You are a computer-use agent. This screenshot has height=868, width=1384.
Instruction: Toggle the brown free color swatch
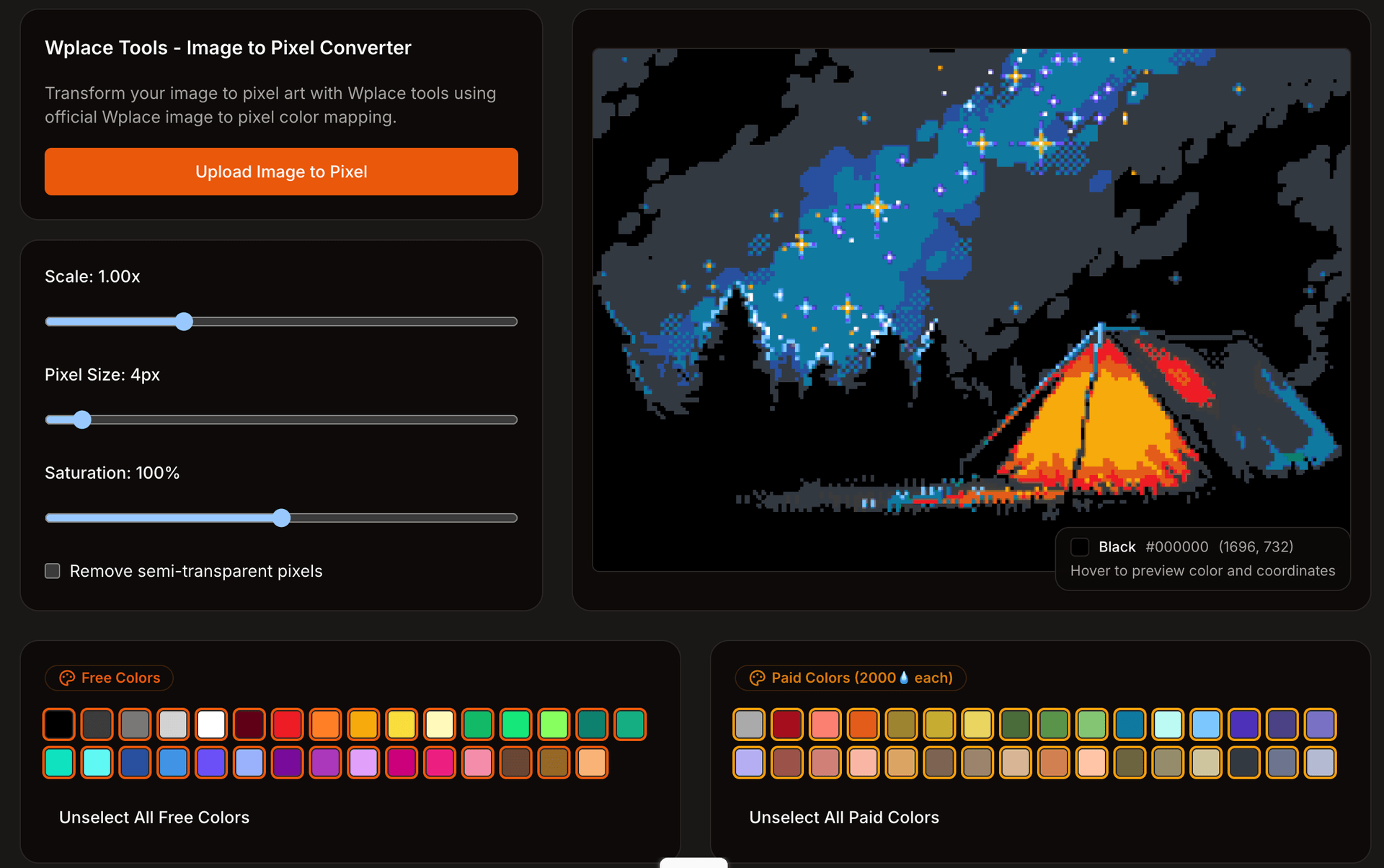click(x=515, y=762)
